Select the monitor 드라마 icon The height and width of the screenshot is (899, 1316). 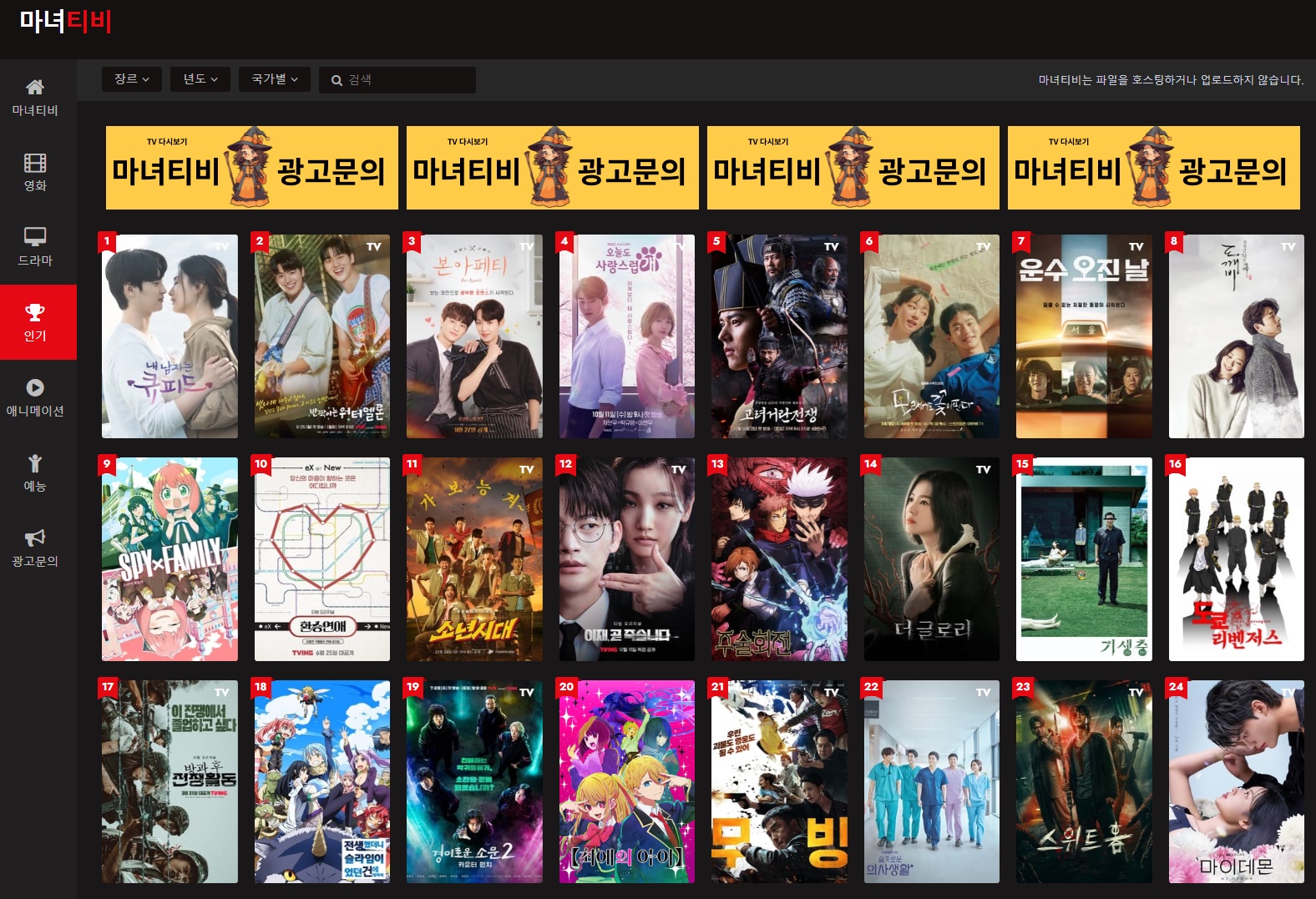(x=35, y=236)
